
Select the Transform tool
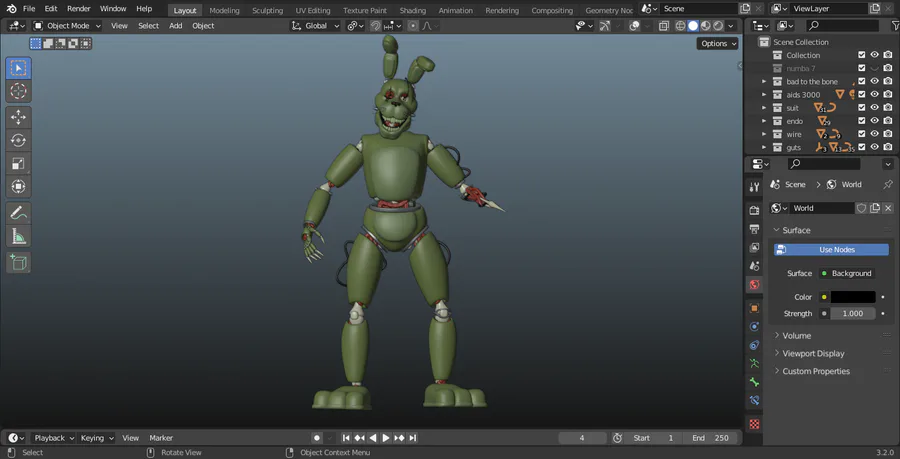[x=18, y=186]
